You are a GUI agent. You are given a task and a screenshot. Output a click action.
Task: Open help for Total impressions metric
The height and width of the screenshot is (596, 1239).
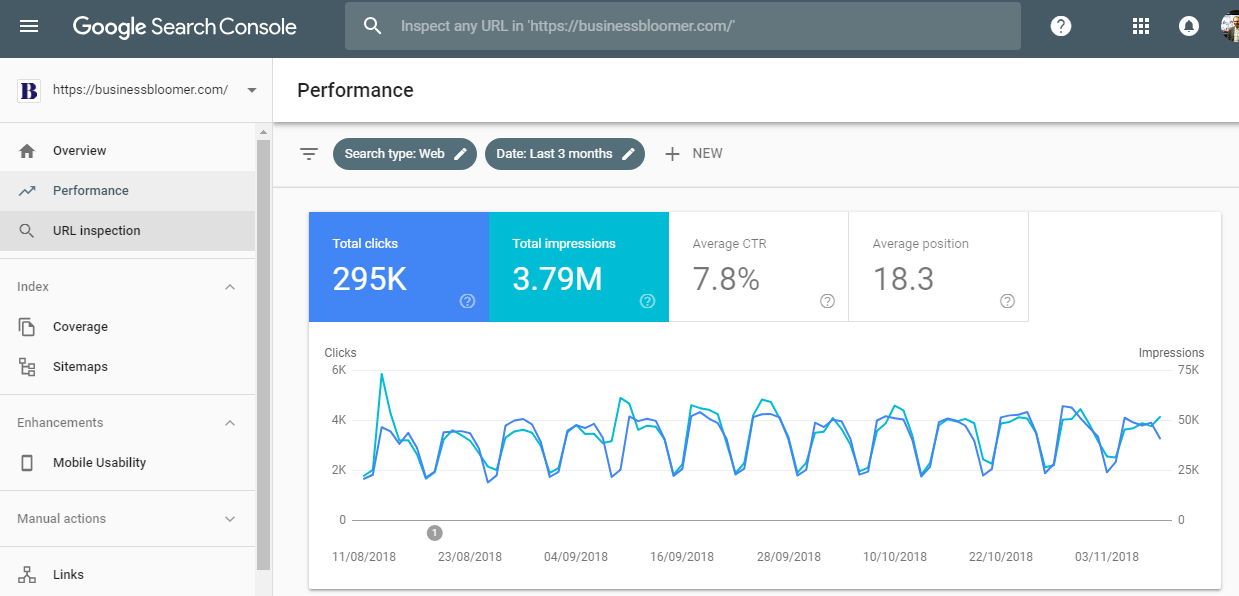pyautogui.click(x=647, y=301)
